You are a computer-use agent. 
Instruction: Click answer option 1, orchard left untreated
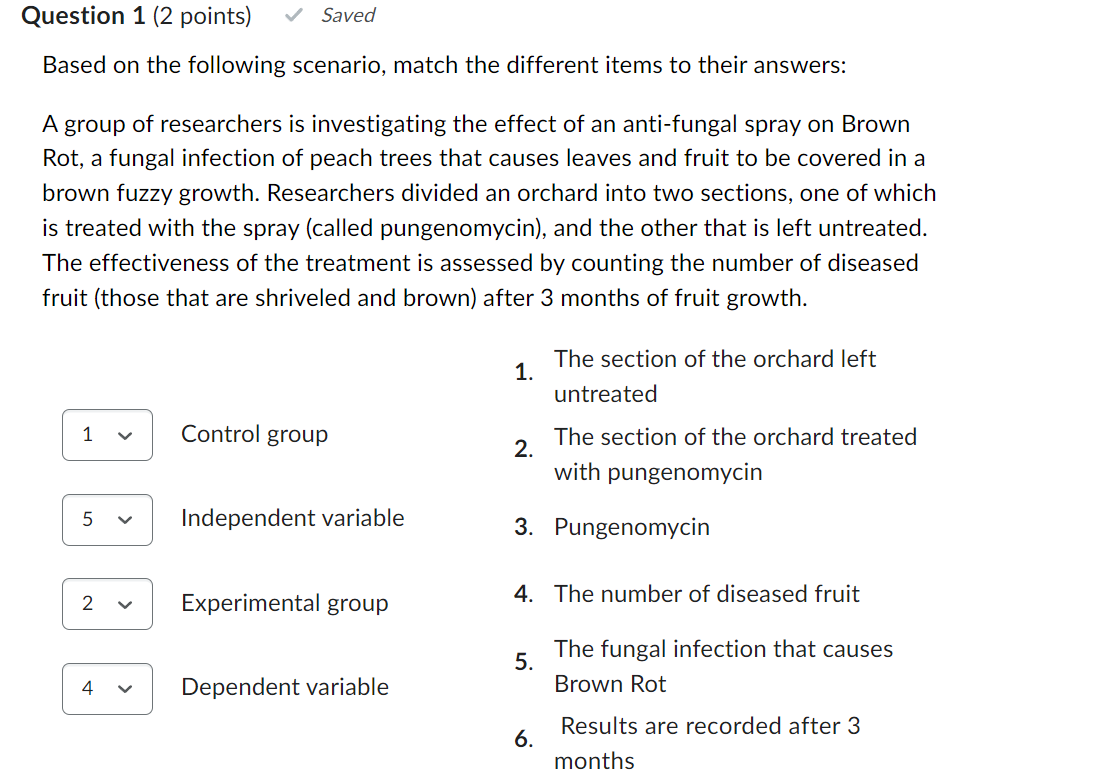click(x=714, y=375)
